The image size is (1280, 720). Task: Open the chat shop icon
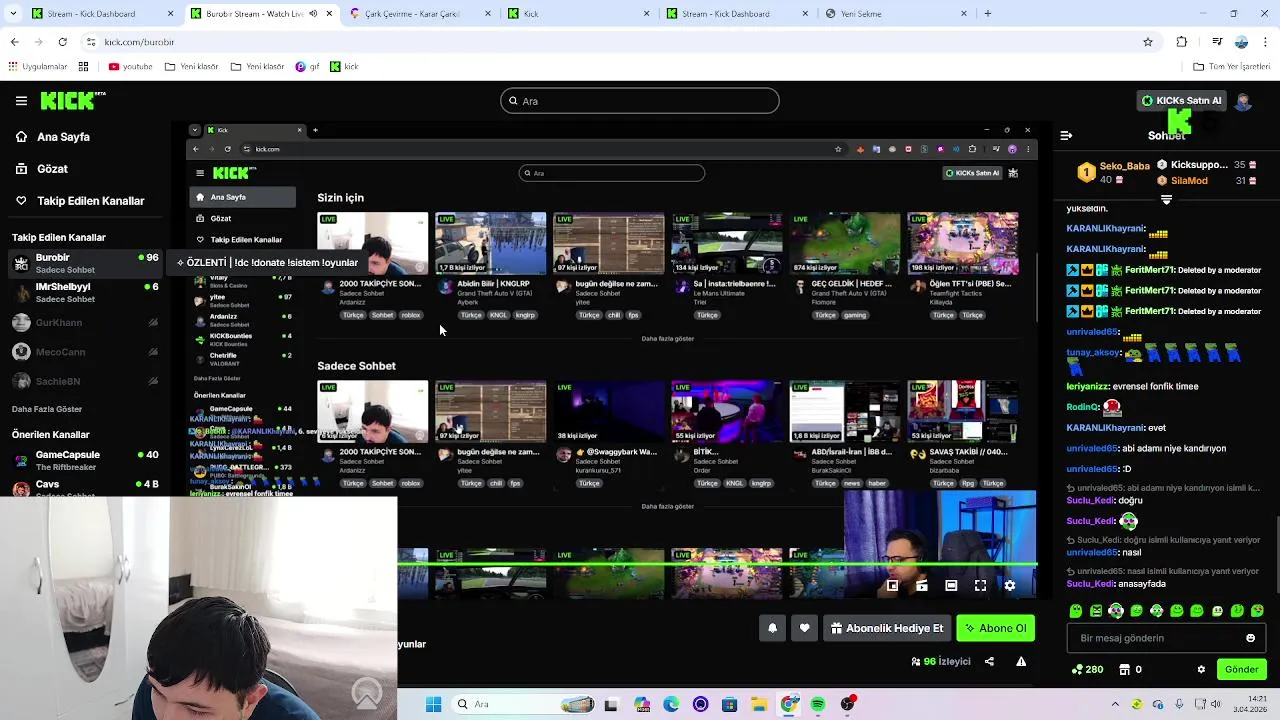[x=1125, y=670]
